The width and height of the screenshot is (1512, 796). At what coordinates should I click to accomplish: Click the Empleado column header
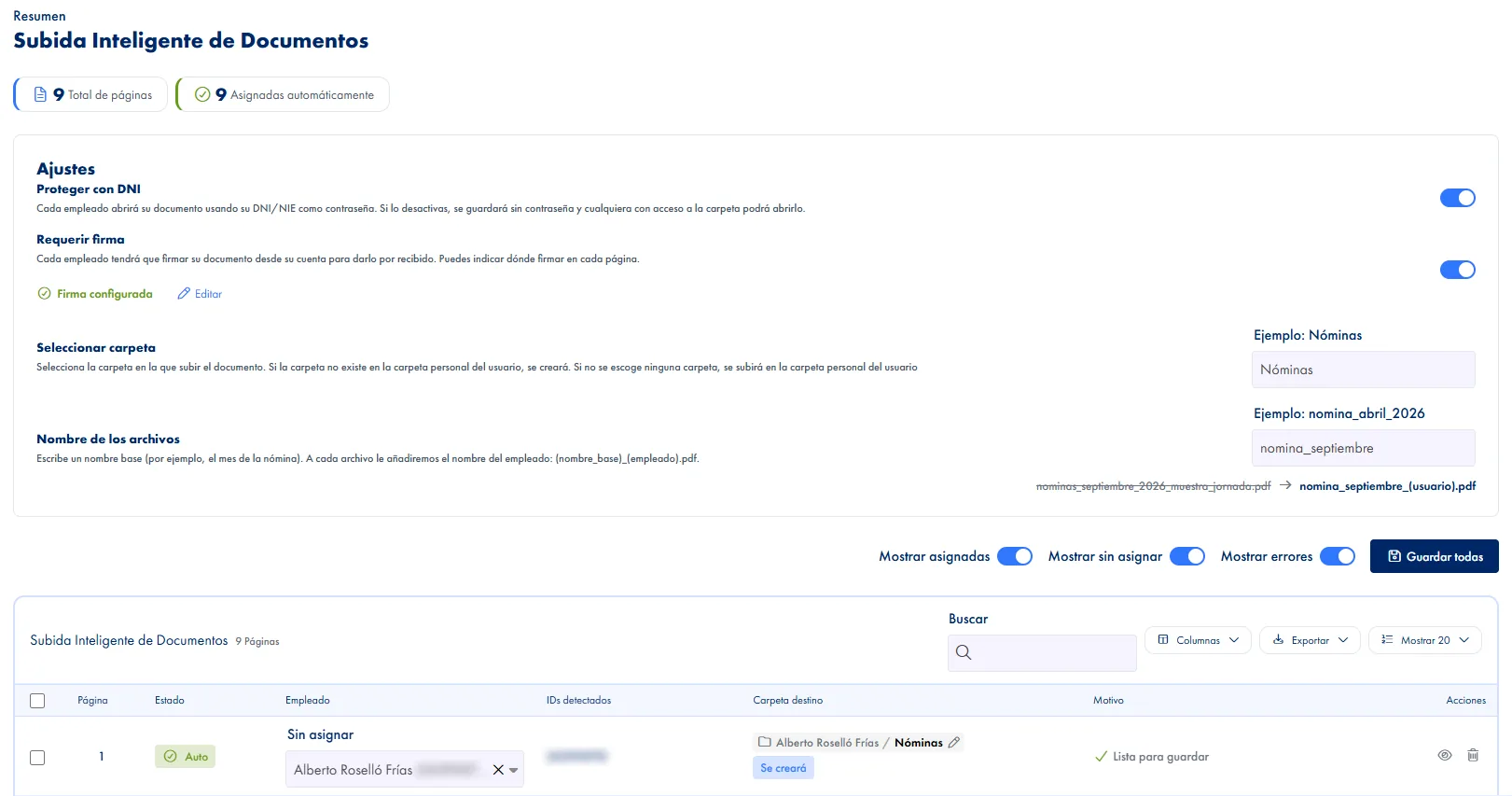click(308, 701)
